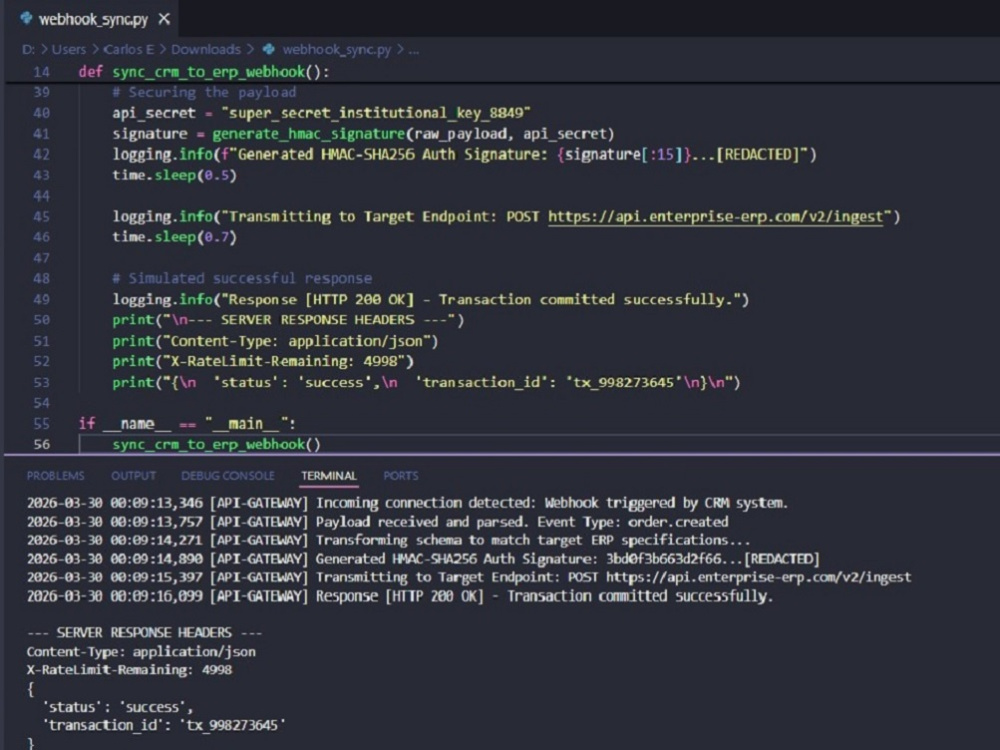Click the 'super_secret_institutional_key_8849' string
Screen dimensions: 1000x750
point(376,114)
